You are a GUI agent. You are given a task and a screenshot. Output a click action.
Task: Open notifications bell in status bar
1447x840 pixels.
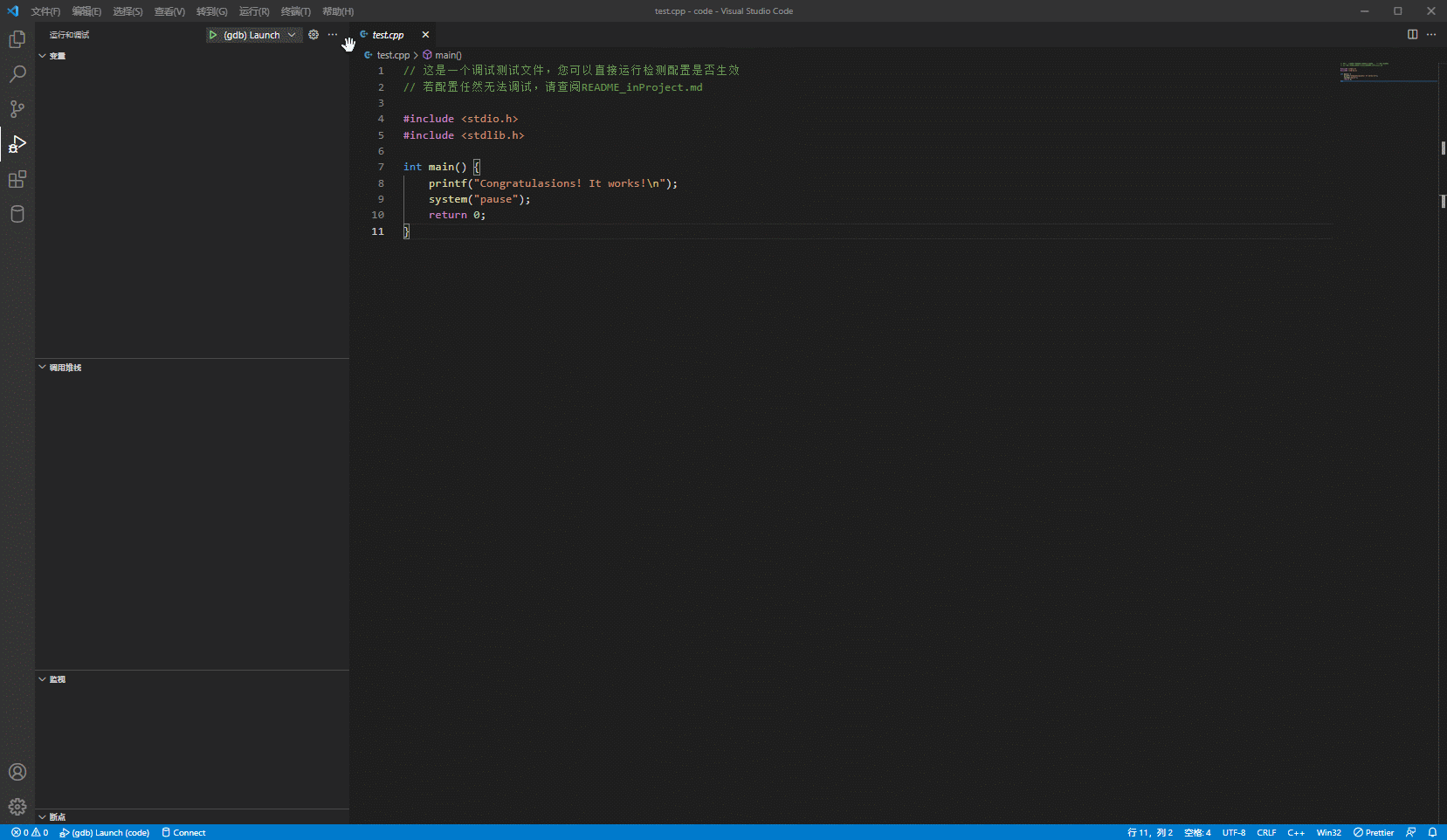(x=1432, y=832)
